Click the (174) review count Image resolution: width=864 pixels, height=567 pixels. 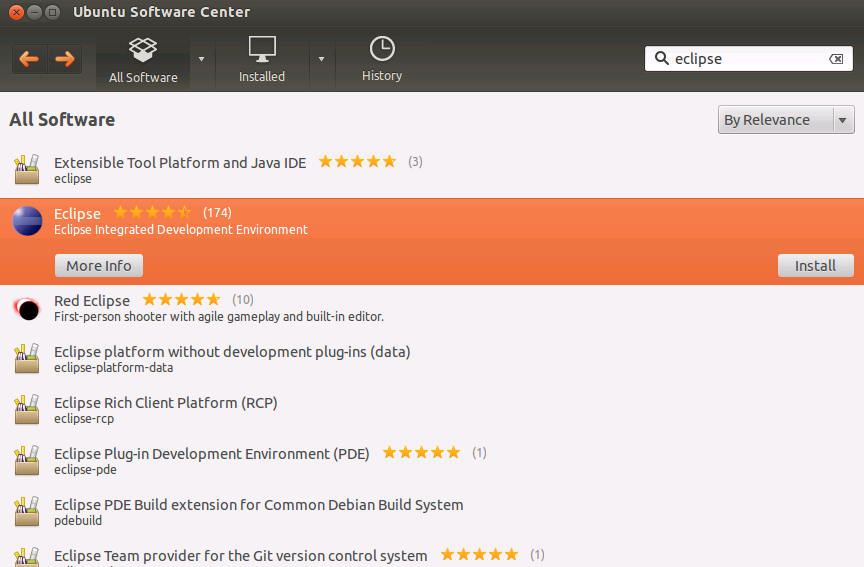[217, 213]
